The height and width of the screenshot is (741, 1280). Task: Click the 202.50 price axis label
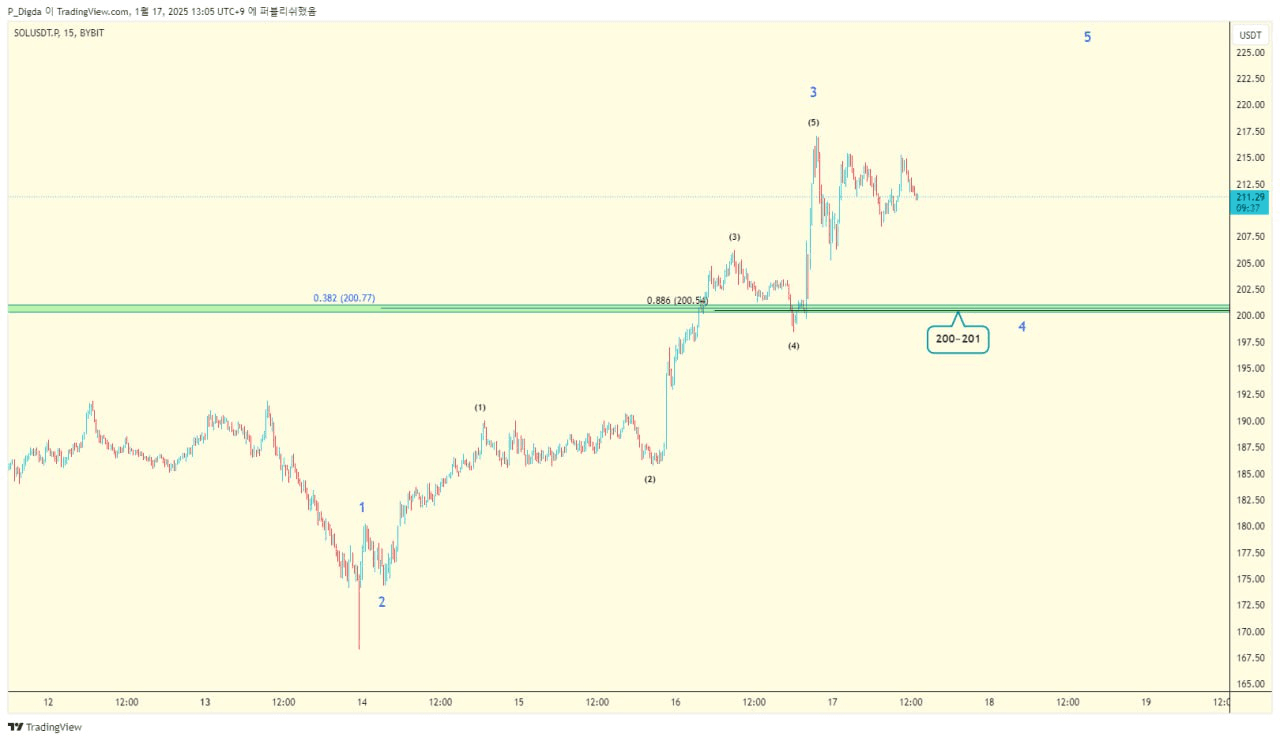tap(1250, 290)
